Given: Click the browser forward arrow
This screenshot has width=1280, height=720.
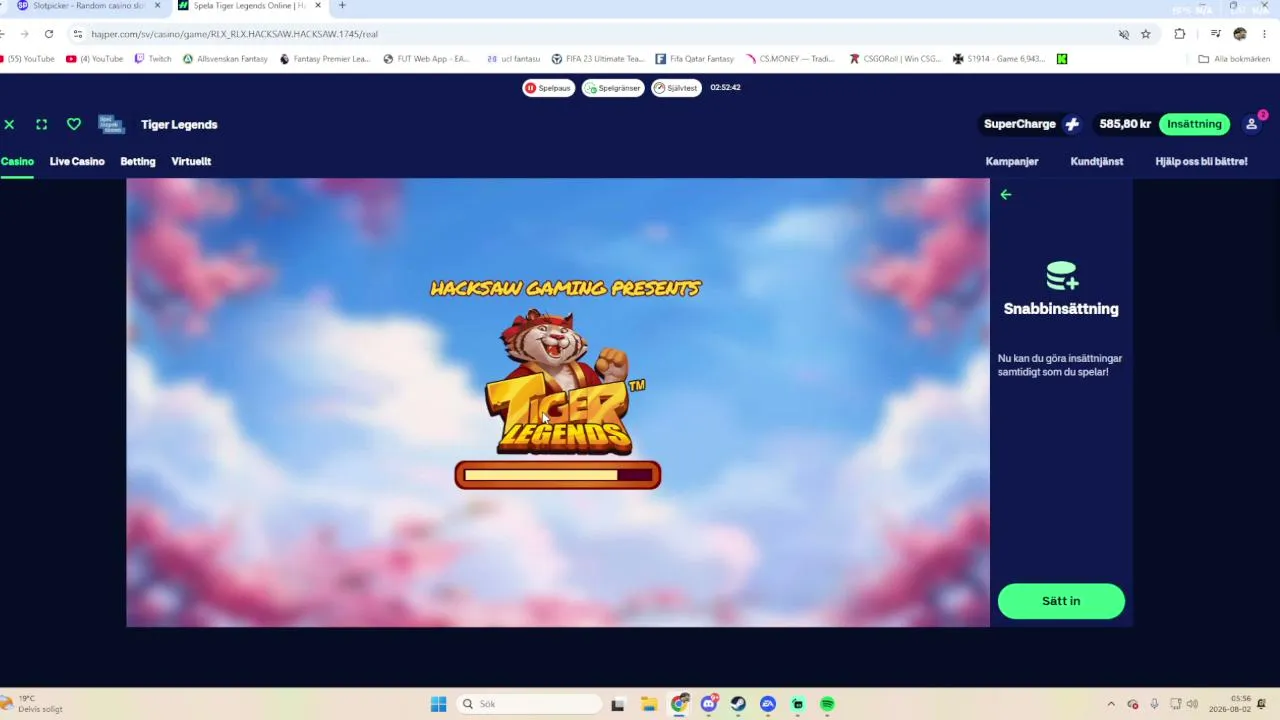Looking at the screenshot, I should (x=24, y=34).
